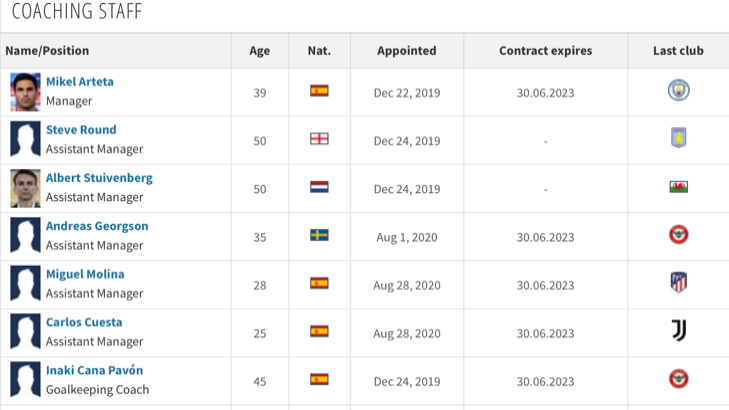
Task: Click Steve Round's England flag
Action: pos(319,139)
